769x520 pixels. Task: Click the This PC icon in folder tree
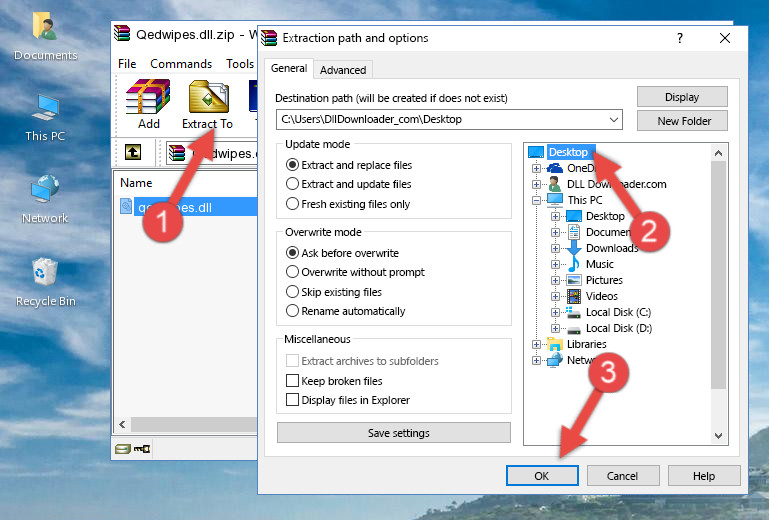point(555,200)
